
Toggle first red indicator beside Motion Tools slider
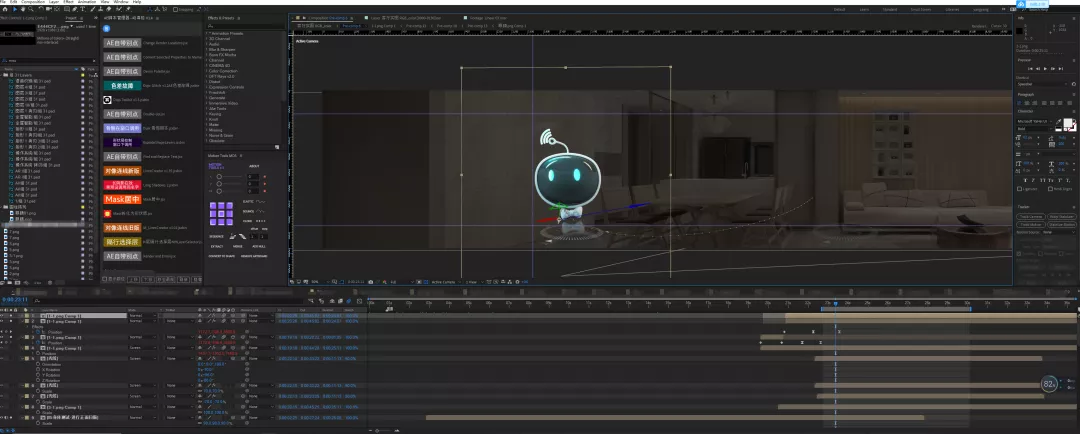click(x=264, y=176)
